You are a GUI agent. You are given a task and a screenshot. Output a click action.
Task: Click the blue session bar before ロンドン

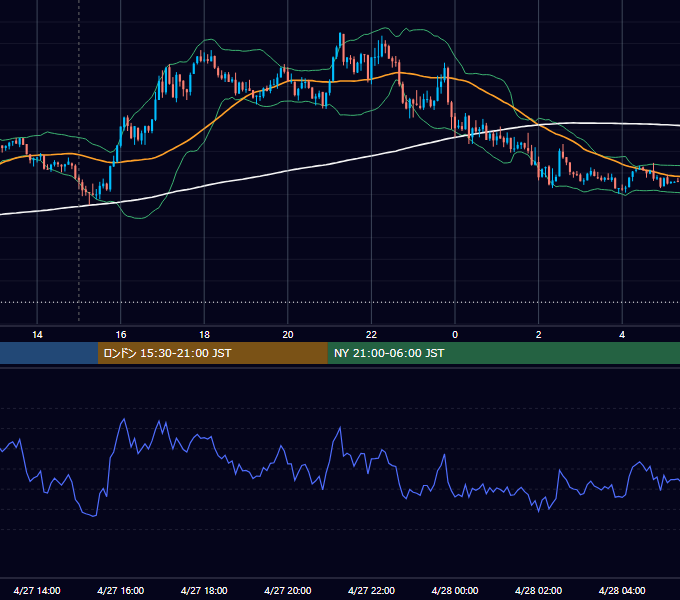click(49, 353)
